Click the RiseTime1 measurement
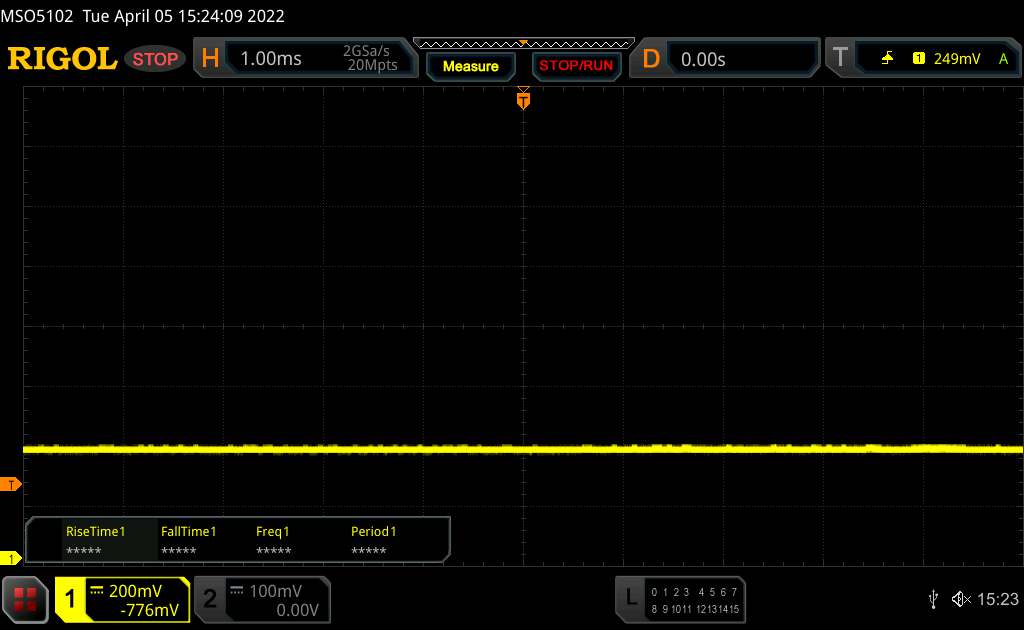The height and width of the screenshot is (630, 1024). 95,541
